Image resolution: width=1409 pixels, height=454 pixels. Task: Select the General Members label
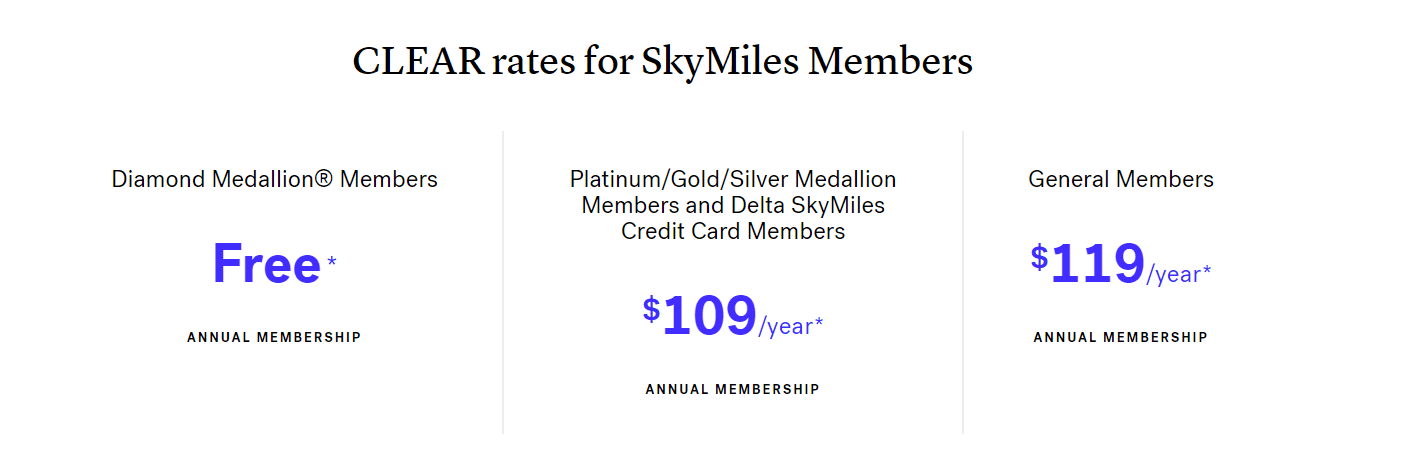click(1120, 180)
